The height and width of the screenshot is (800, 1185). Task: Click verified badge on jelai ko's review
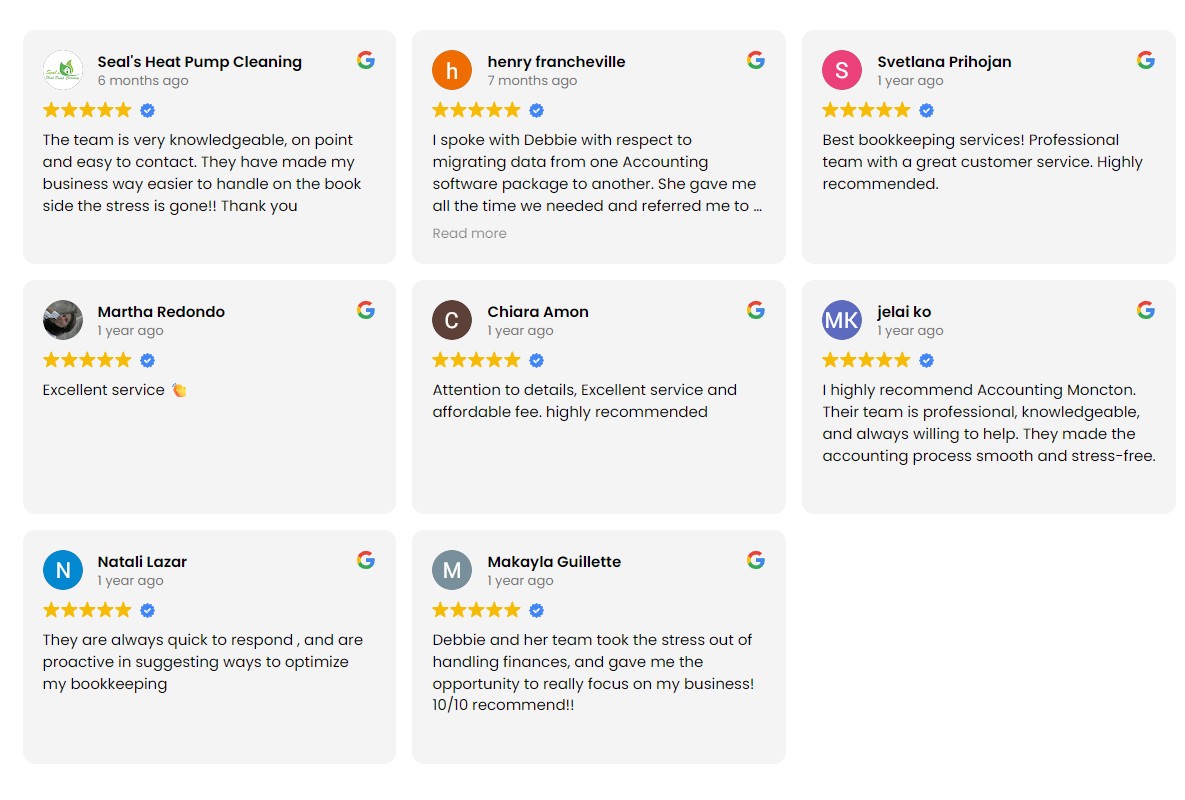click(926, 360)
